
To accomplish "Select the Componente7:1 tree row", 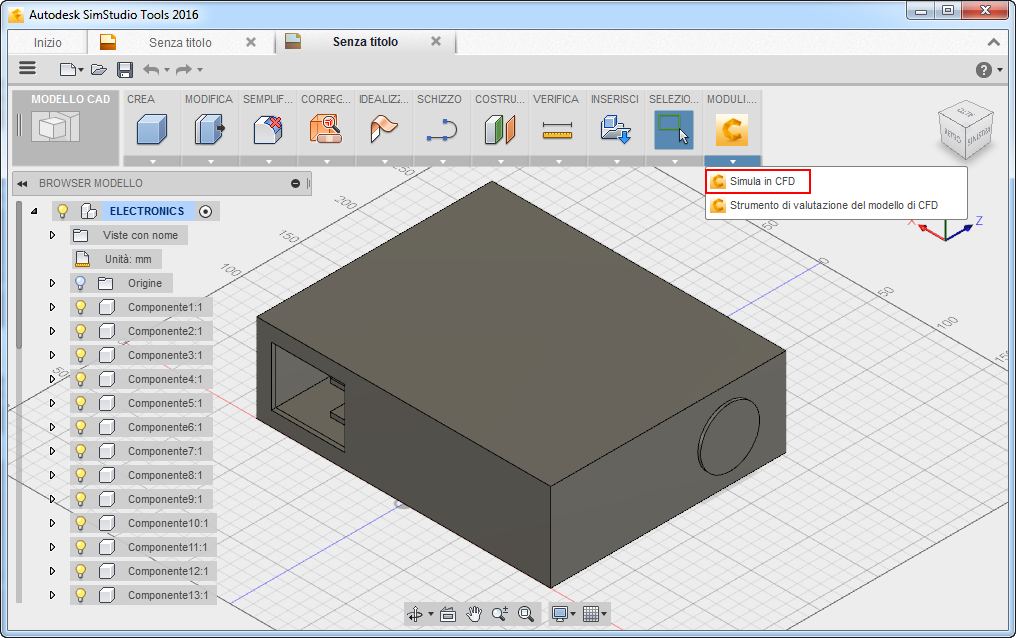I will (141, 451).
